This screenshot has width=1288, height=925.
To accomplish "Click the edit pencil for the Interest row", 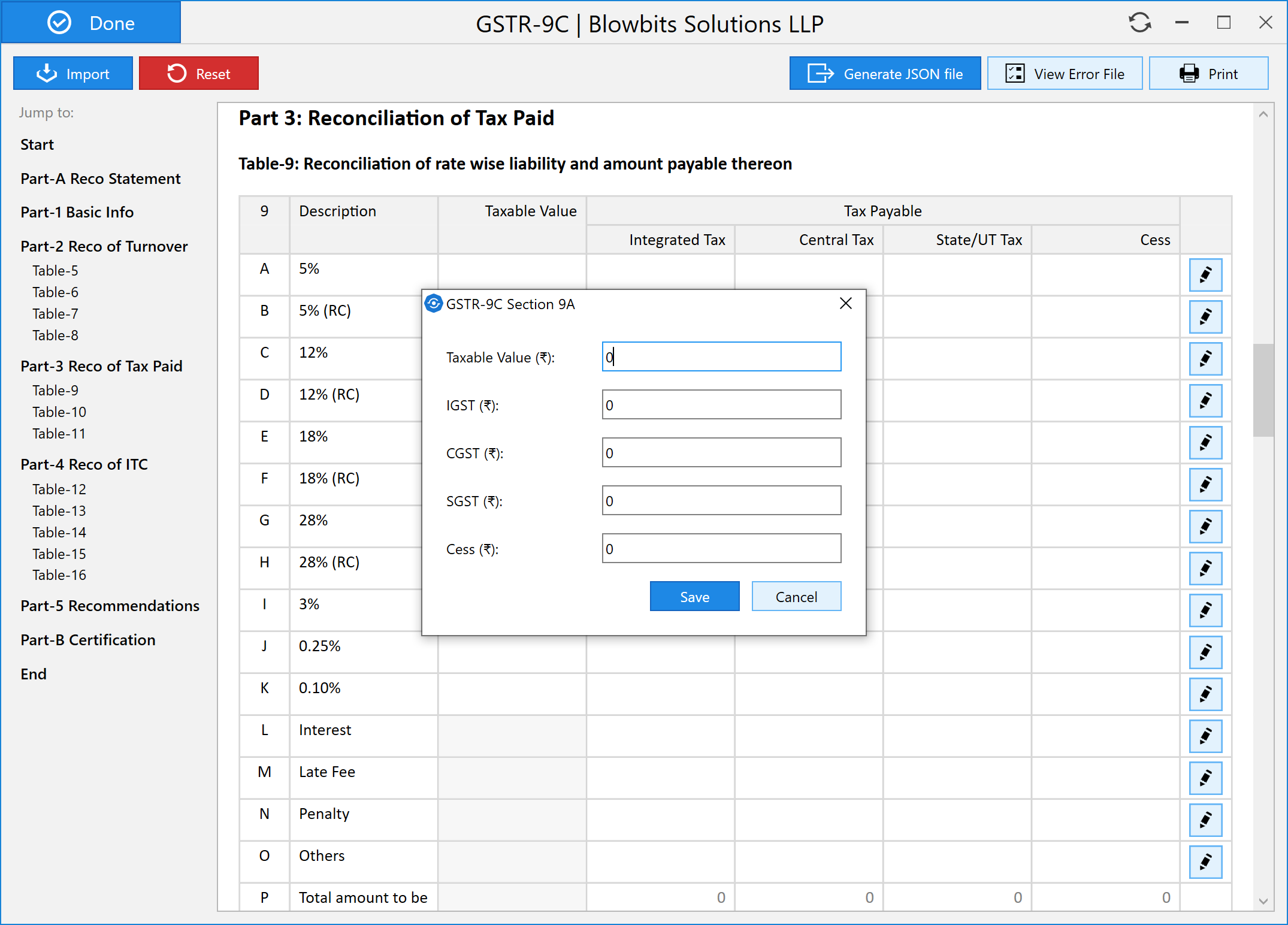I will coord(1205,736).
